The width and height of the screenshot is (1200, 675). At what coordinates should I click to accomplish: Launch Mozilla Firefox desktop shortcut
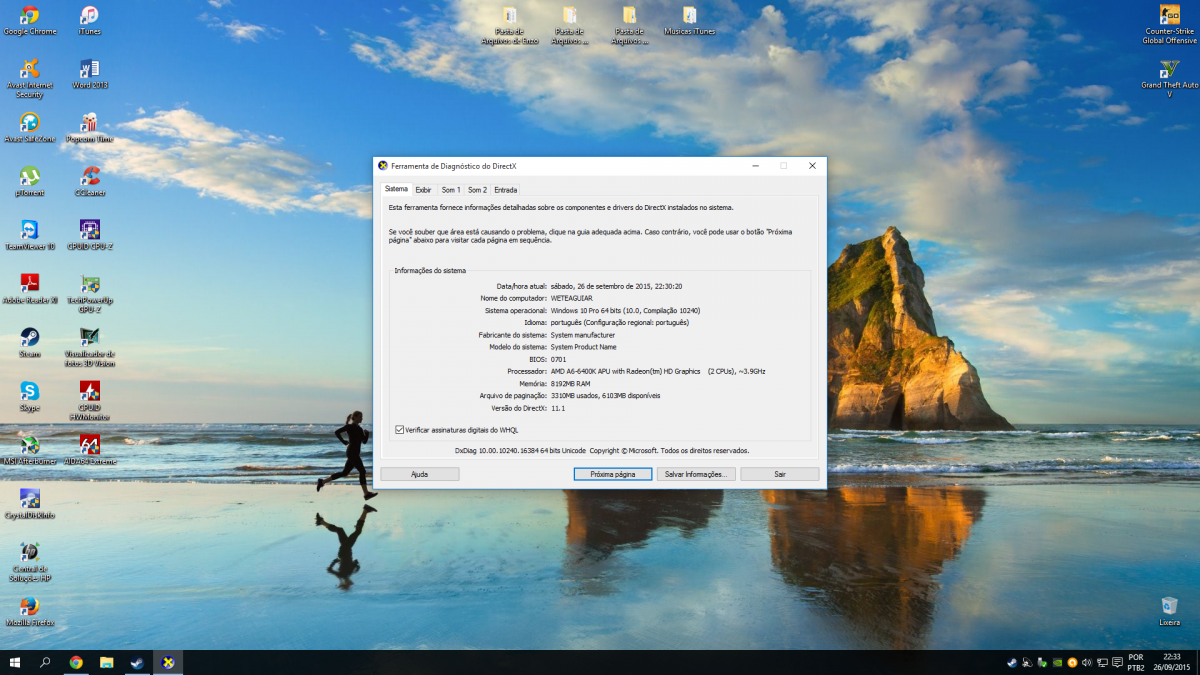coord(30,614)
